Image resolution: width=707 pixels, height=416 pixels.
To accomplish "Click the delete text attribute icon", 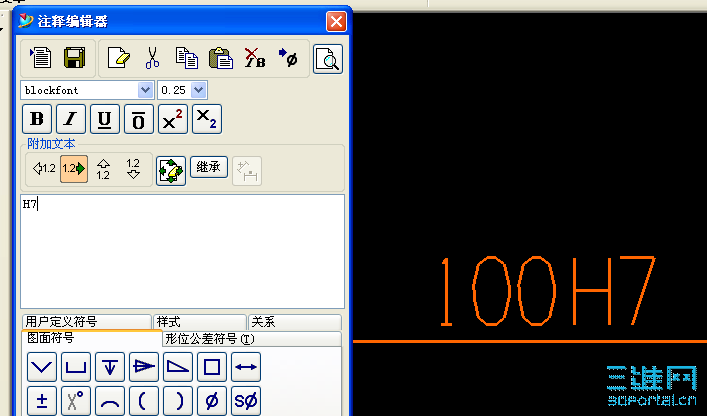I will pyautogui.click(x=255, y=58).
